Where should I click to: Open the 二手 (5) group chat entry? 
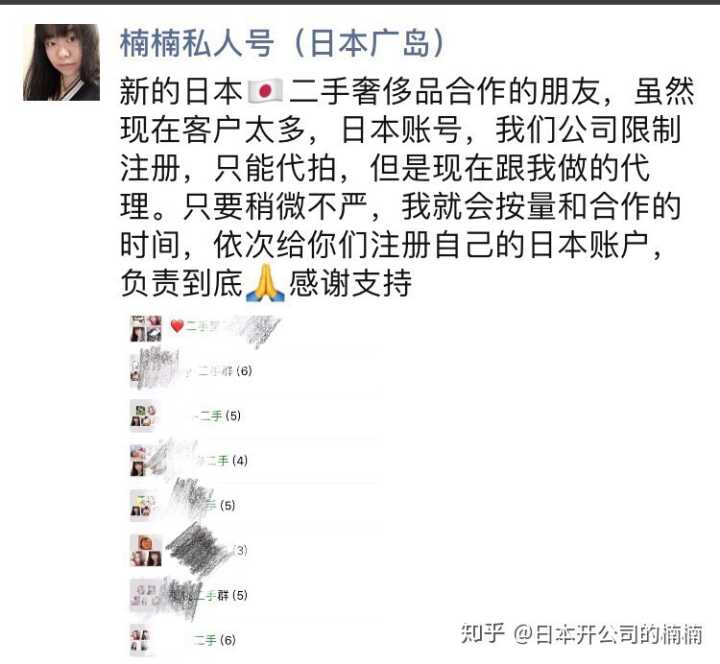220,416
